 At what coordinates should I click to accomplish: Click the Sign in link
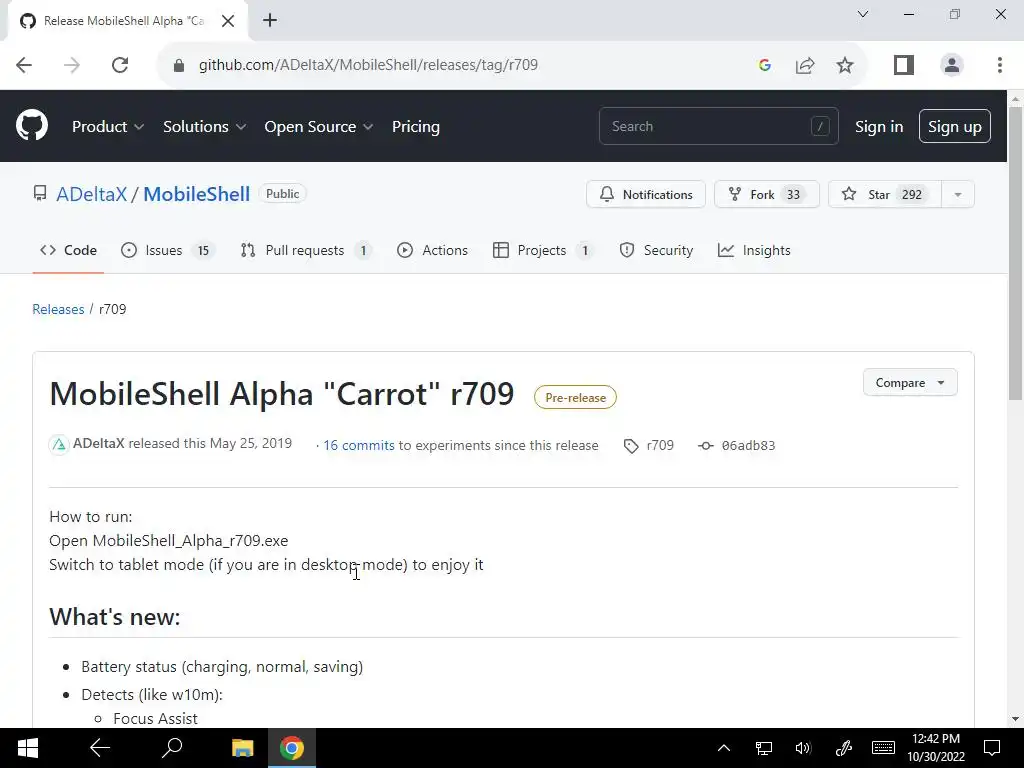879,126
